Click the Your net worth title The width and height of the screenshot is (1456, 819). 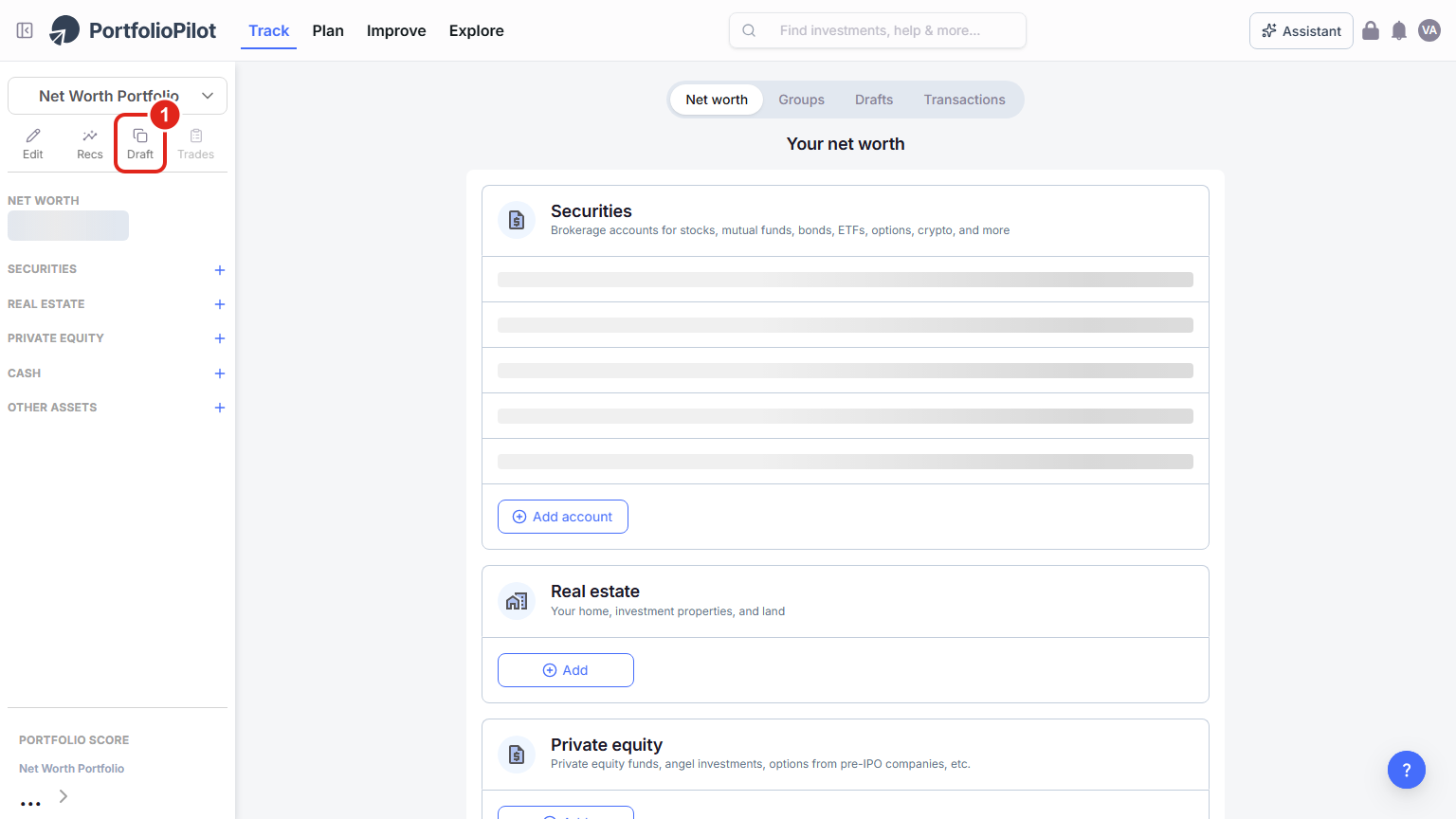click(x=846, y=144)
